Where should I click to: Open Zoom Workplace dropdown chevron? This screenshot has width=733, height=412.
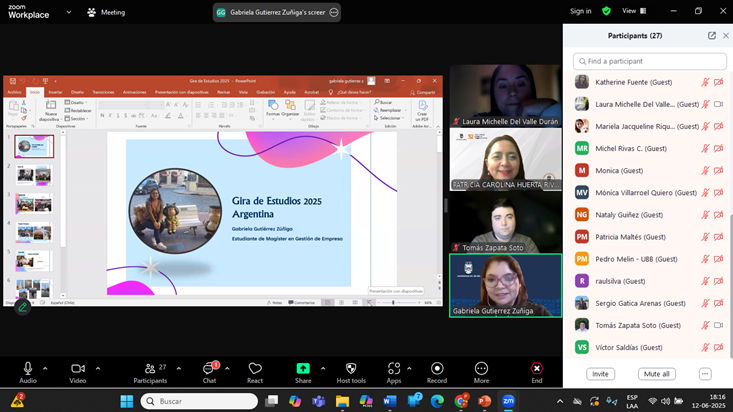69,12
